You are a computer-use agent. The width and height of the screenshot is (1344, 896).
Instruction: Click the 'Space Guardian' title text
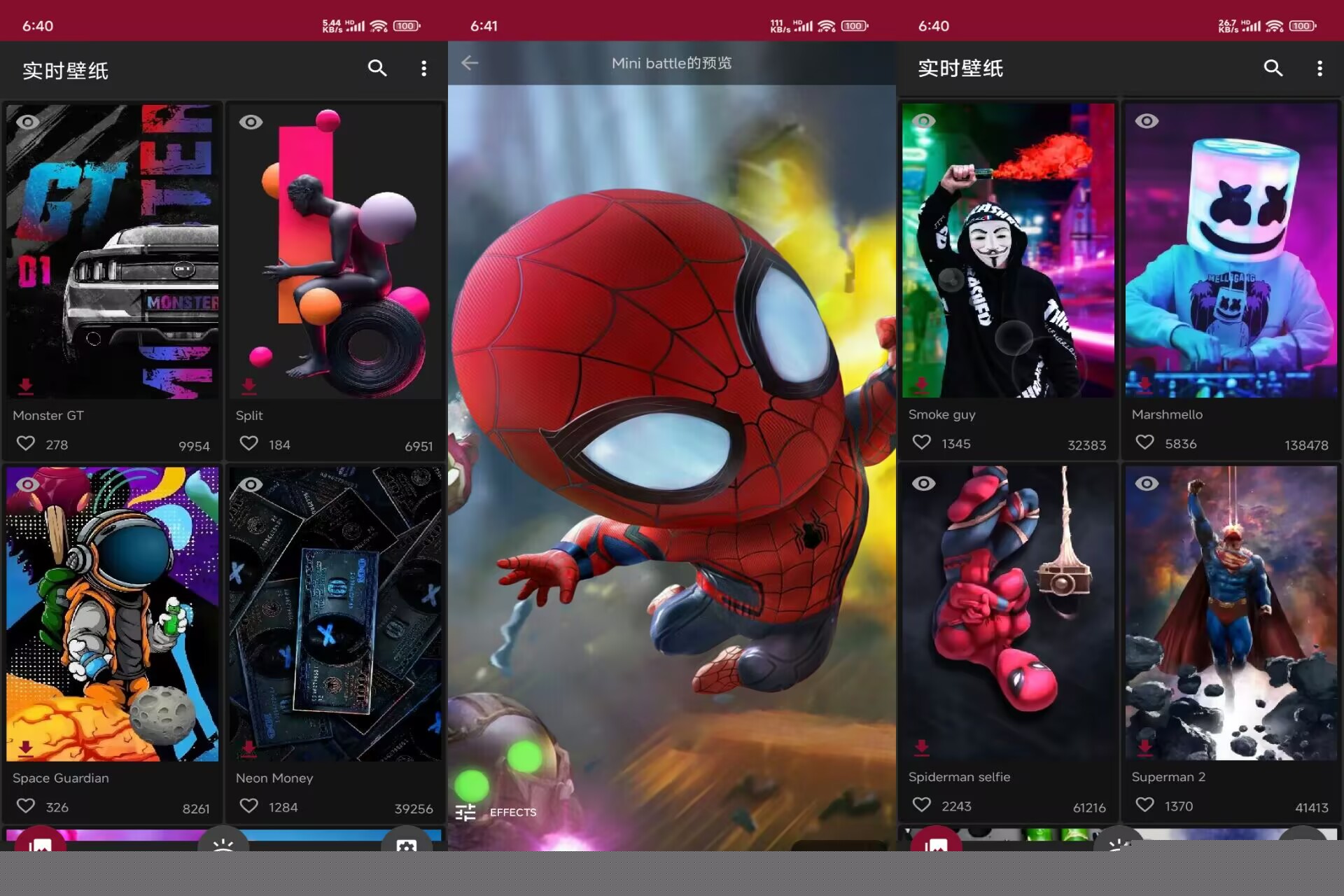click(x=60, y=778)
